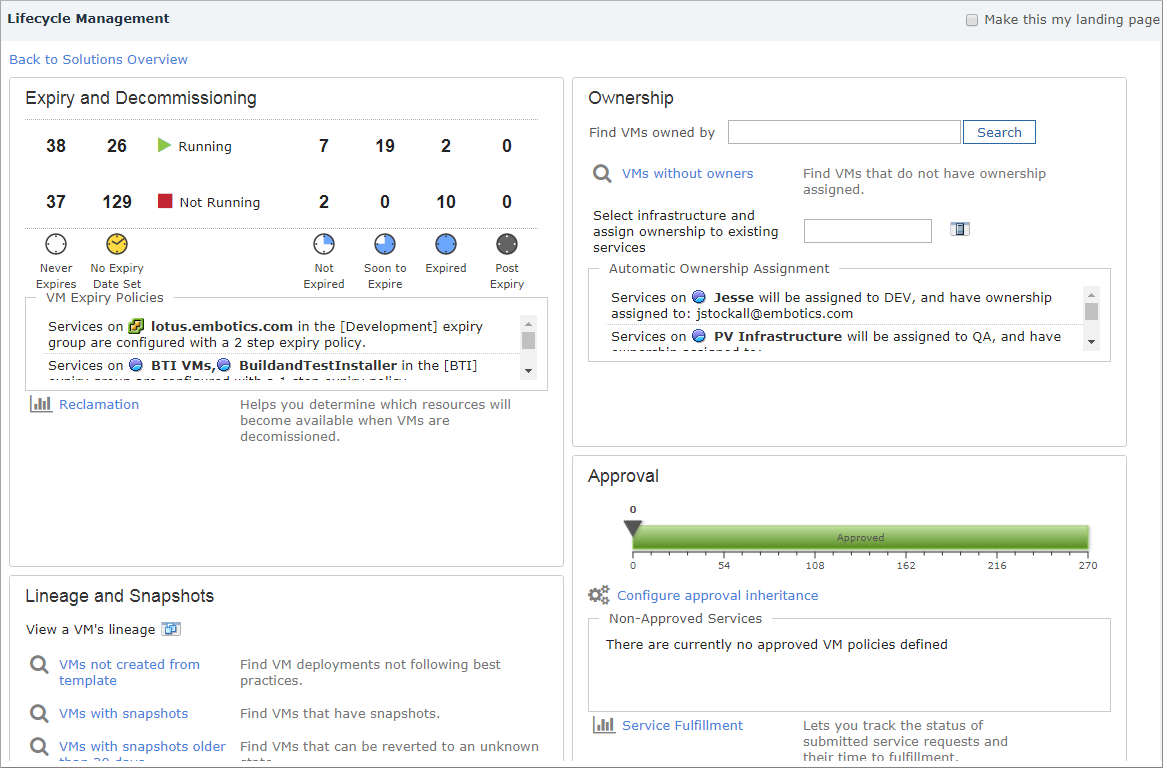Click the View a VM's lineage icon
The height and width of the screenshot is (768, 1163).
point(171,629)
